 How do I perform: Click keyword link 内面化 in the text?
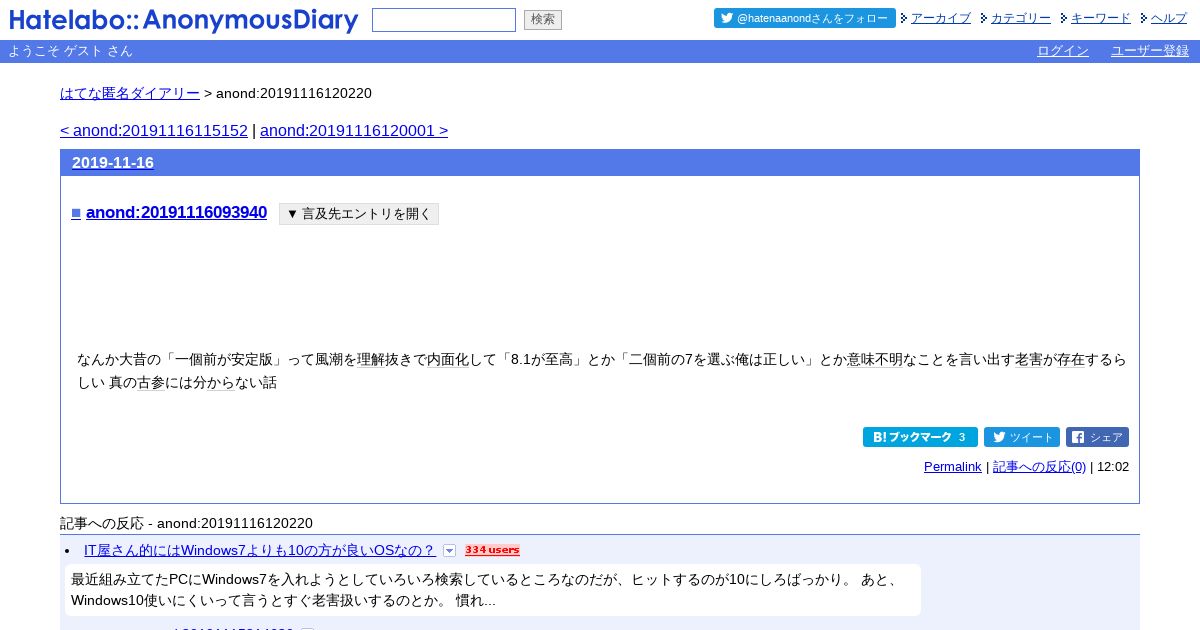(x=448, y=359)
